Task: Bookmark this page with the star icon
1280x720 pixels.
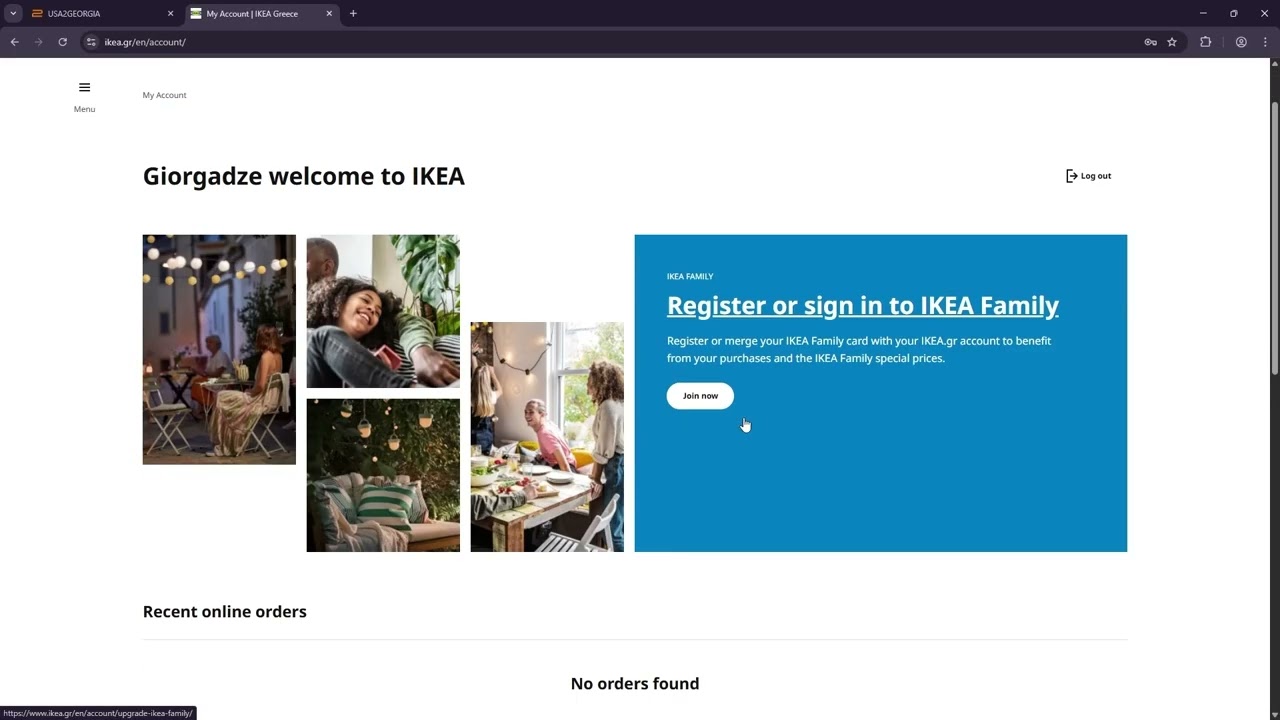Action: 1172,42
